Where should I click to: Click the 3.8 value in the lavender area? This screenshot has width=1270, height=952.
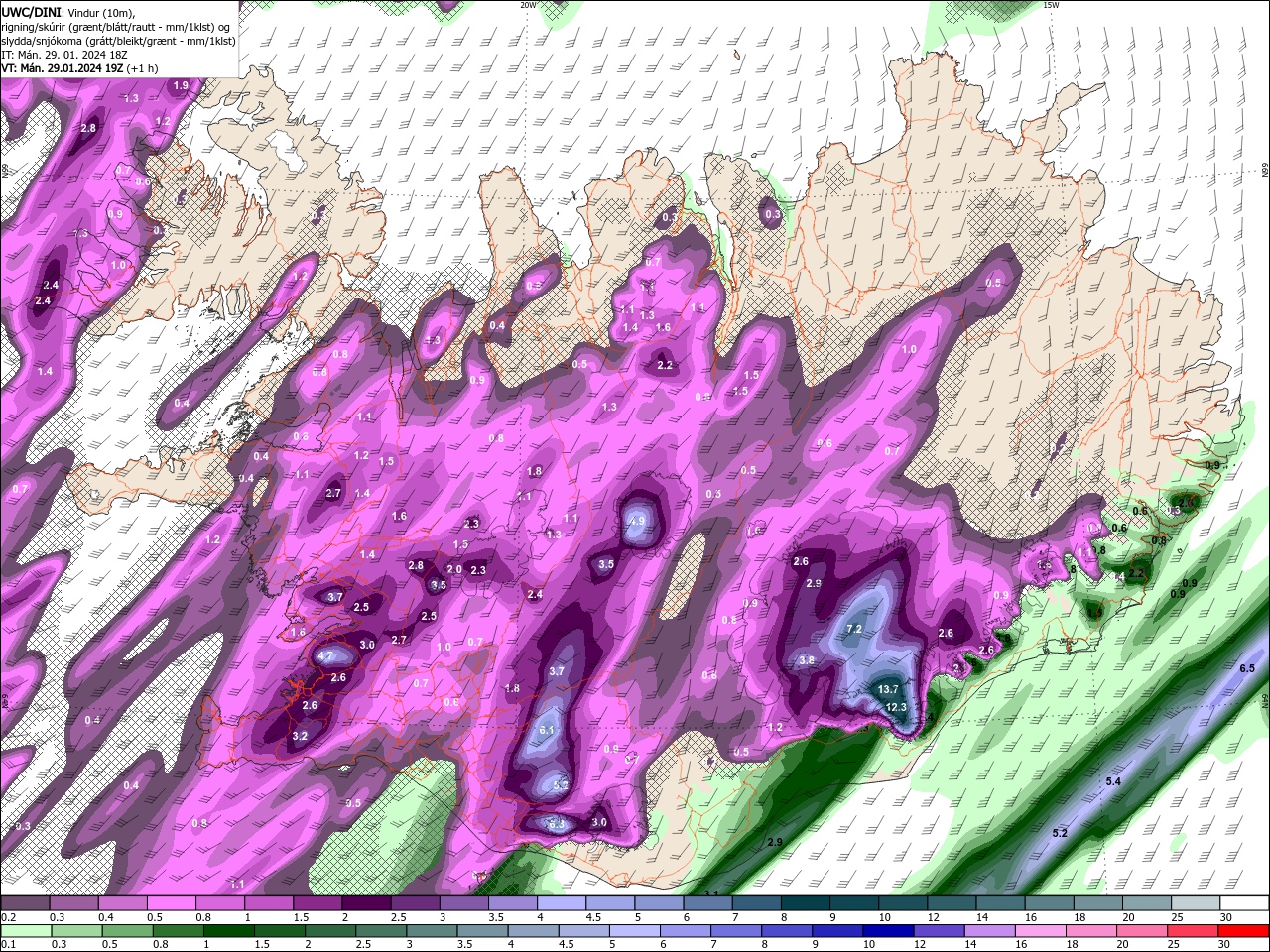click(x=807, y=659)
